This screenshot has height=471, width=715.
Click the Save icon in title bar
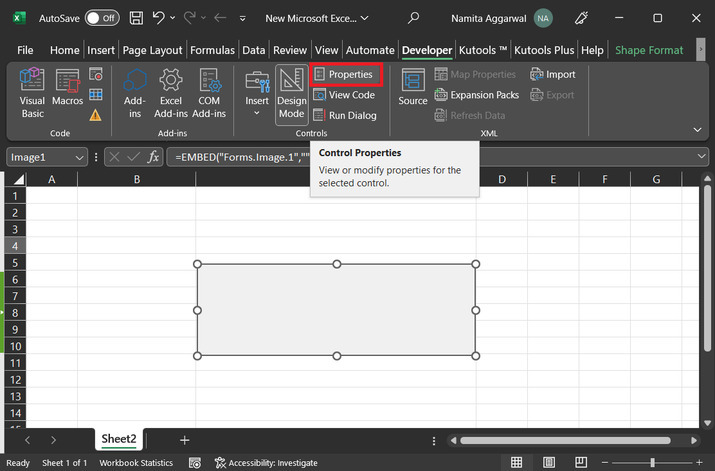(136, 18)
